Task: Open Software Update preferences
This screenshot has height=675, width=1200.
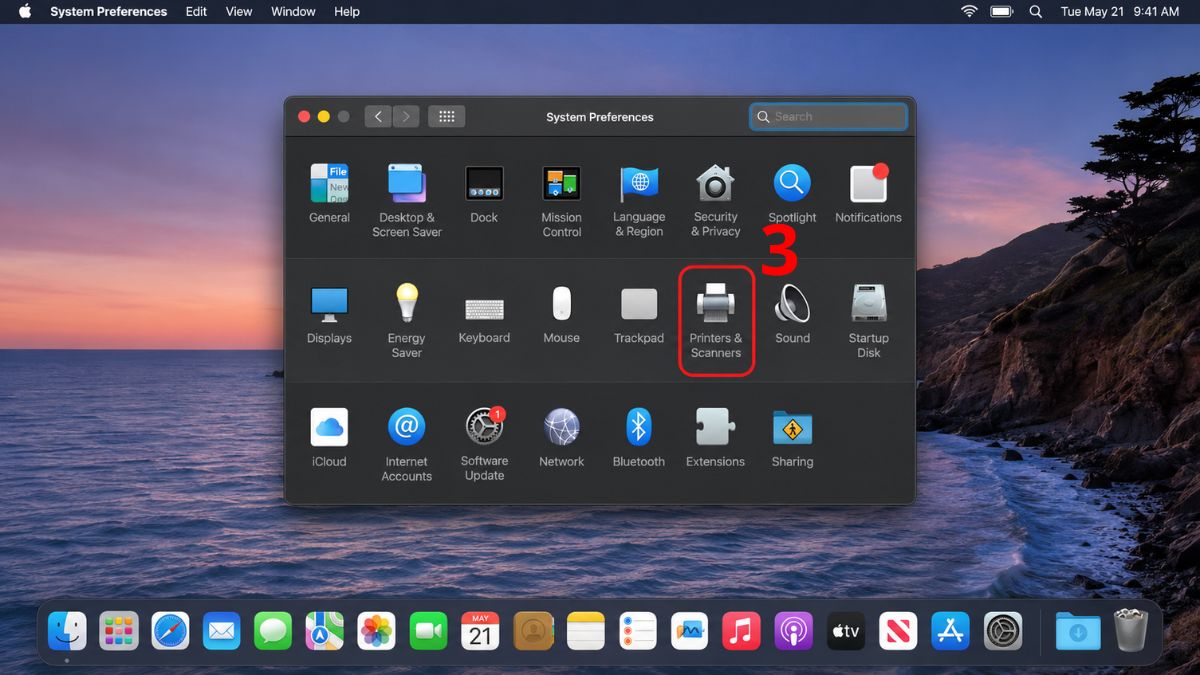Action: [484, 445]
